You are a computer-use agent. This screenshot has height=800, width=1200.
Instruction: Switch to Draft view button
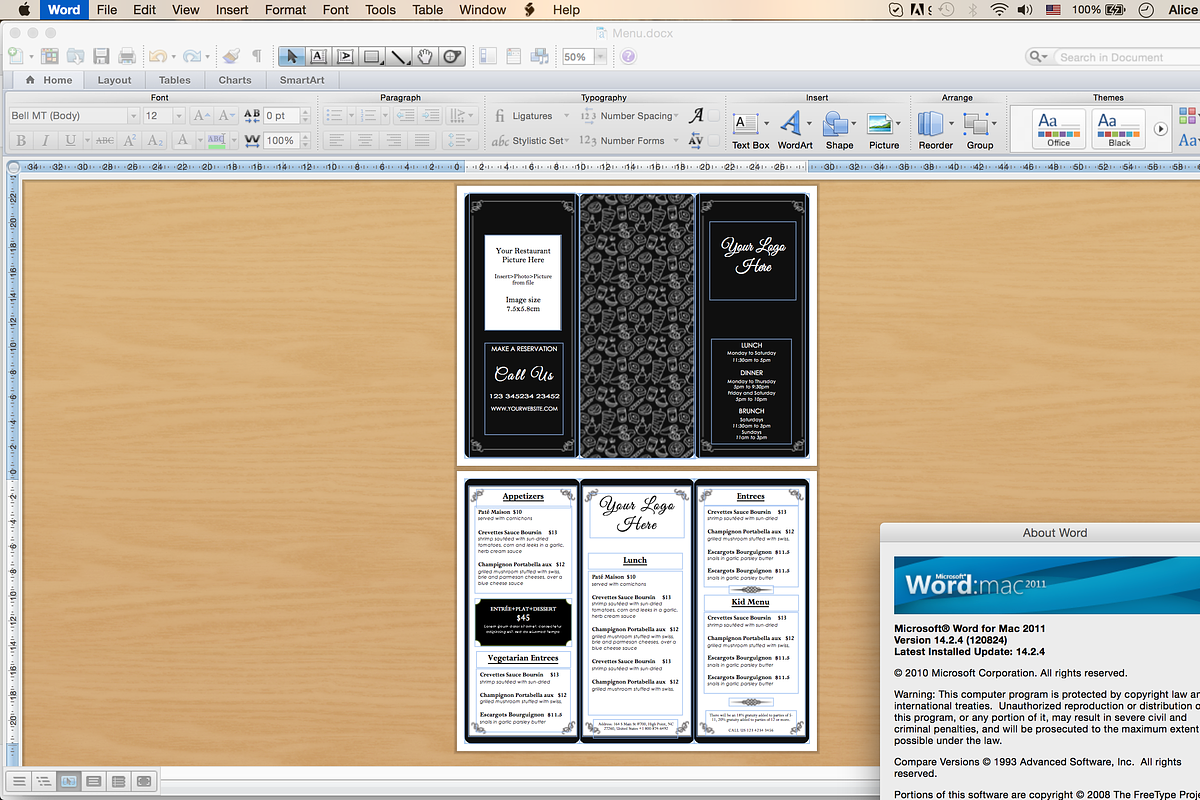(x=19, y=781)
